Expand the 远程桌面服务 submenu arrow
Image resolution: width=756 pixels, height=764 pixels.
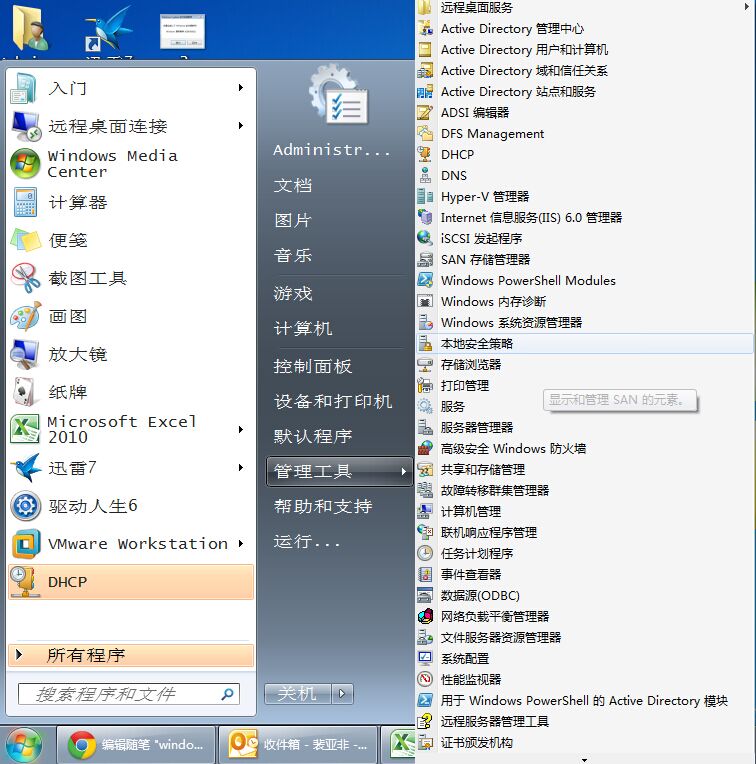(x=746, y=7)
